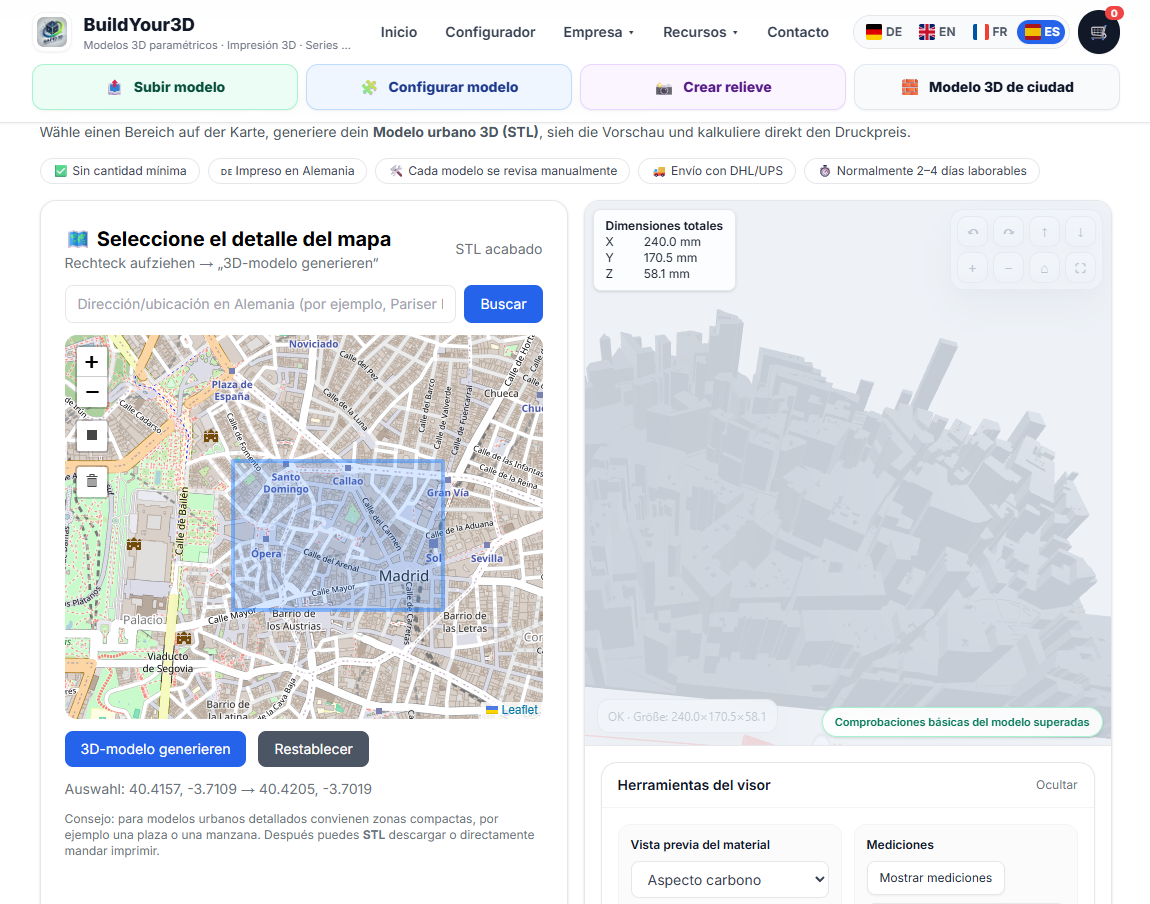
Task: Rotate the 3D view left
Action: 973,232
